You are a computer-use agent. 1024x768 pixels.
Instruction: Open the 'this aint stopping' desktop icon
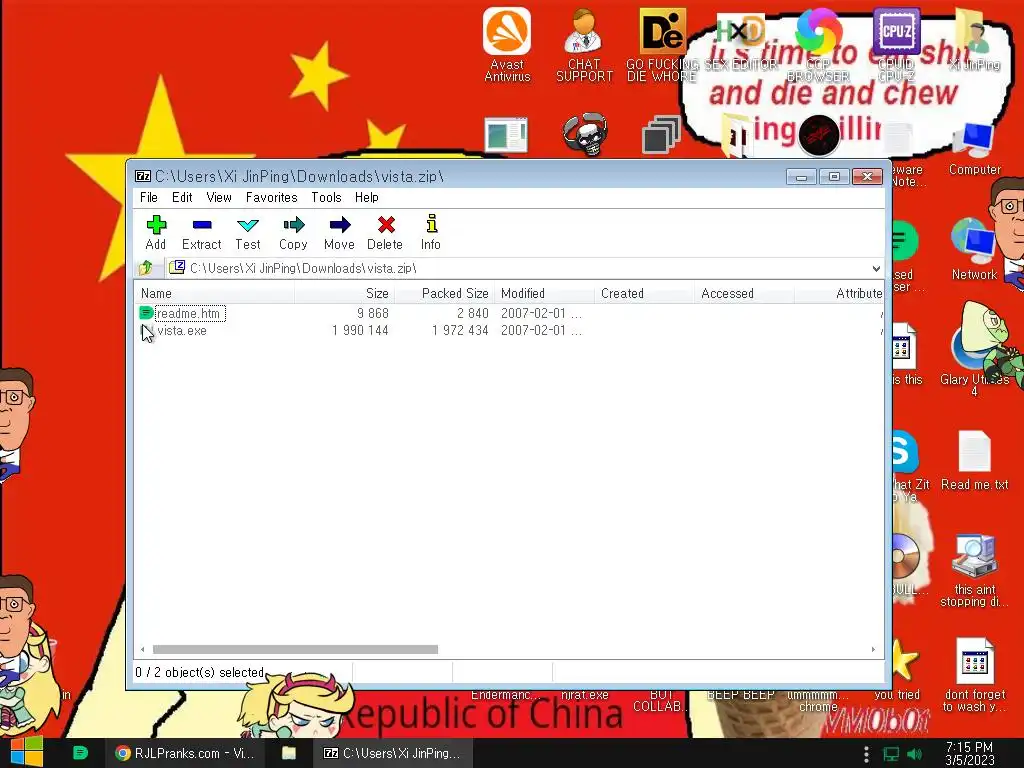tap(974, 569)
